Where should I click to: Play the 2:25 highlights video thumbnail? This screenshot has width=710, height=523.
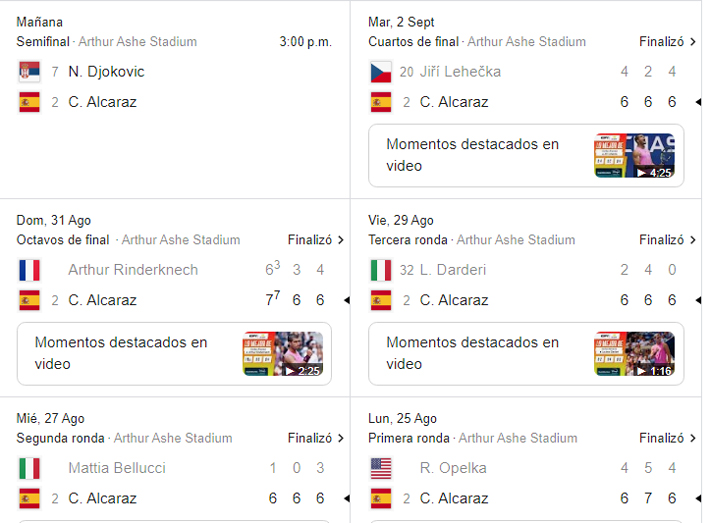(x=283, y=353)
